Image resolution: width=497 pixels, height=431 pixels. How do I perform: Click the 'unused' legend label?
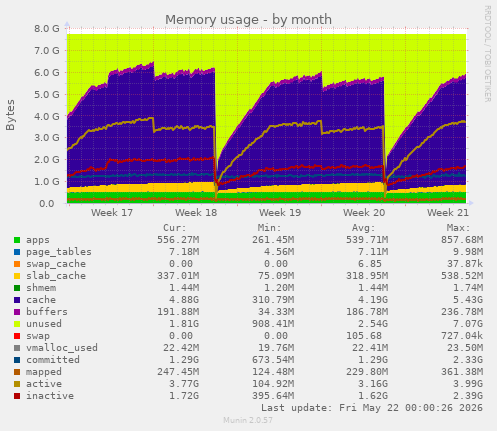44,324
